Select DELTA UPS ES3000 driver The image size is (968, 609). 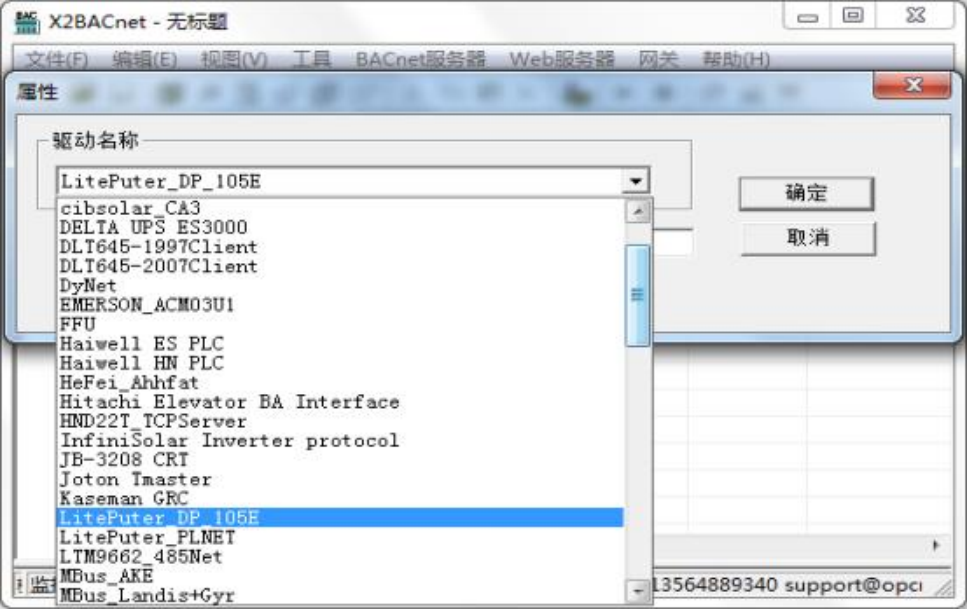340,227
